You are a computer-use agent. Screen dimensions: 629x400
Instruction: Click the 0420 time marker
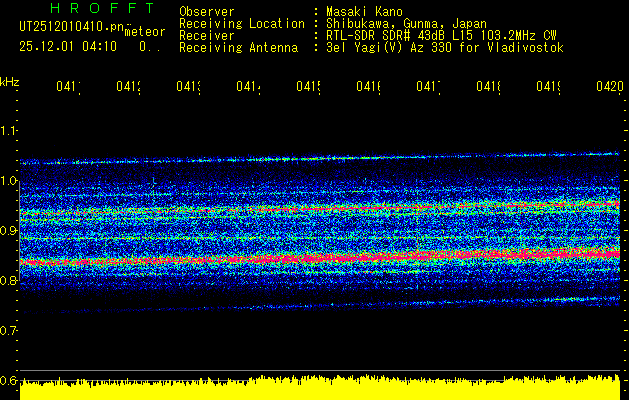click(609, 88)
